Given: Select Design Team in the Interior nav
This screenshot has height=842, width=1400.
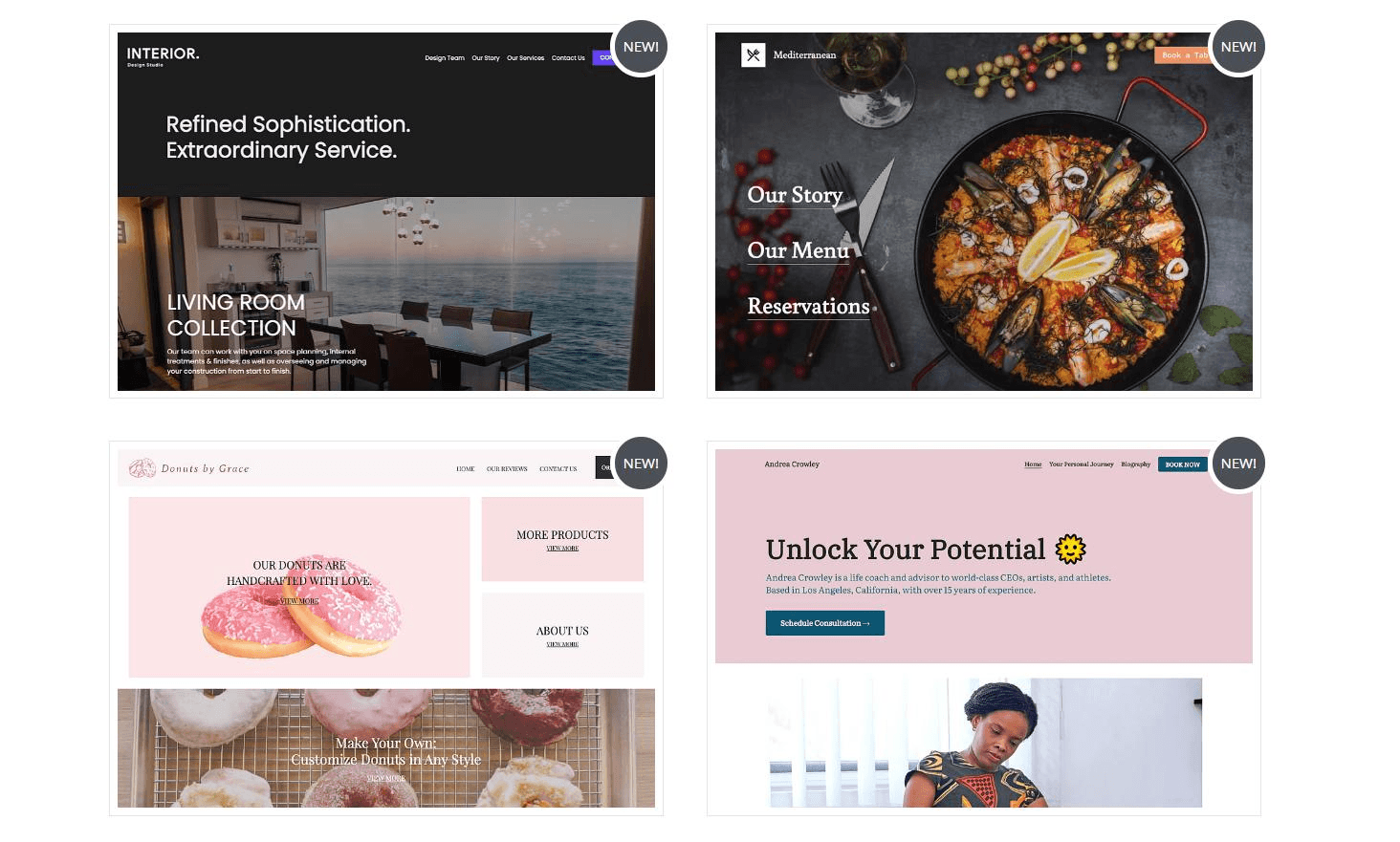Looking at the screenshot, I should (x=445, y=58).
